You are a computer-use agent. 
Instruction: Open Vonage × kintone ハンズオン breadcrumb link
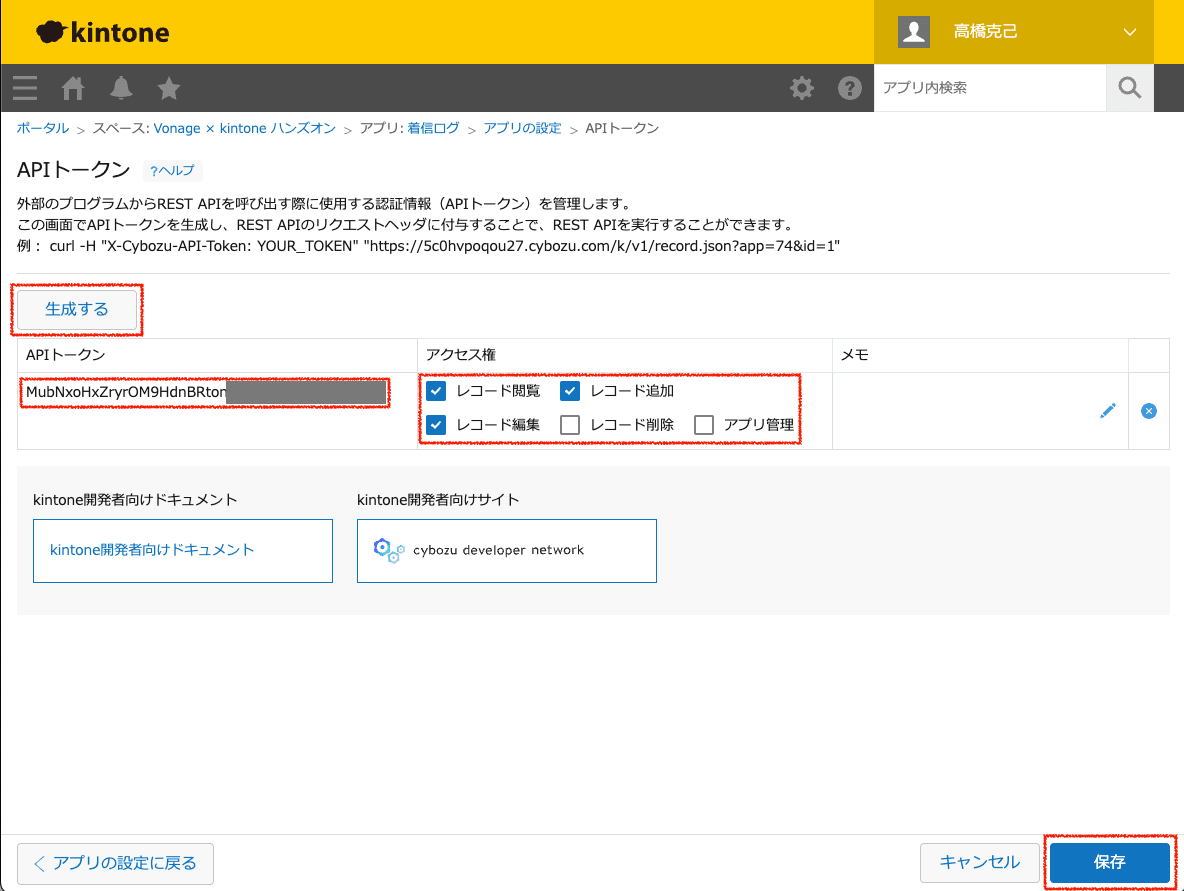[x=245, y=128]
